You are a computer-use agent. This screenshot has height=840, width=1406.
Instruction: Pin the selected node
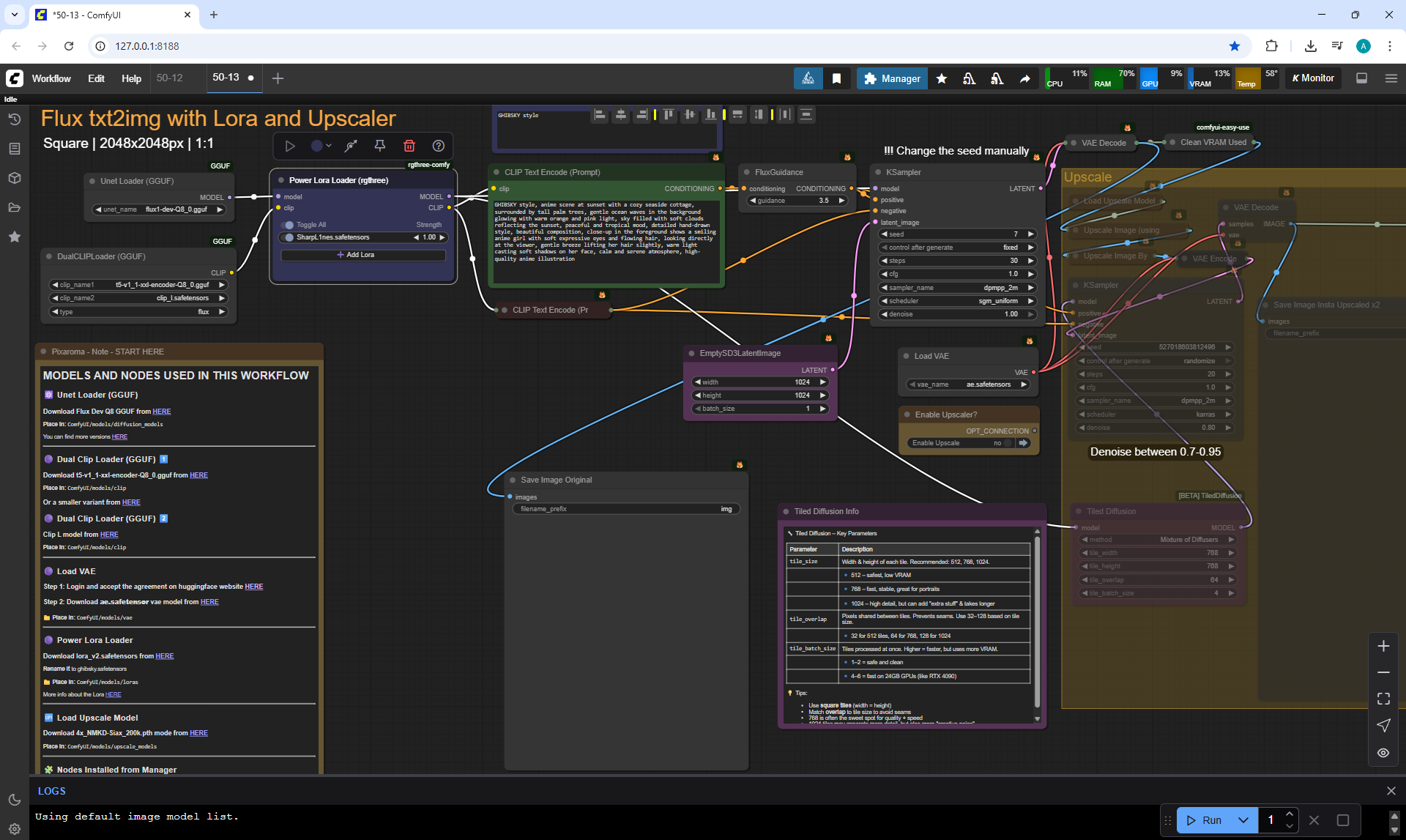click(379, 146)
